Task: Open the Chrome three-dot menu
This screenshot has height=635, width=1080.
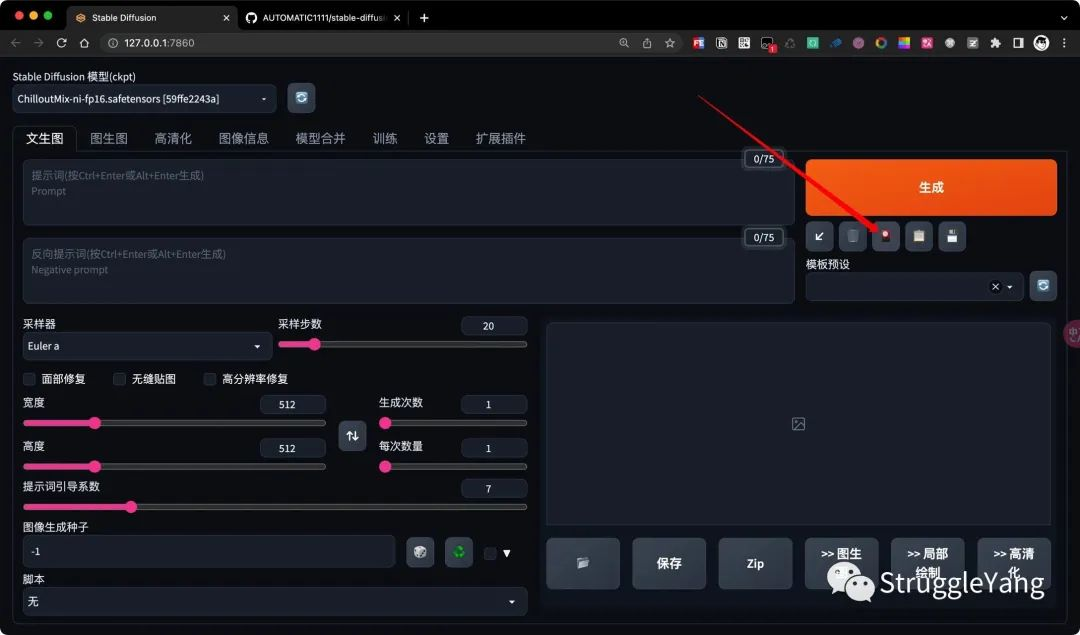Action: tap(1064, 43)
